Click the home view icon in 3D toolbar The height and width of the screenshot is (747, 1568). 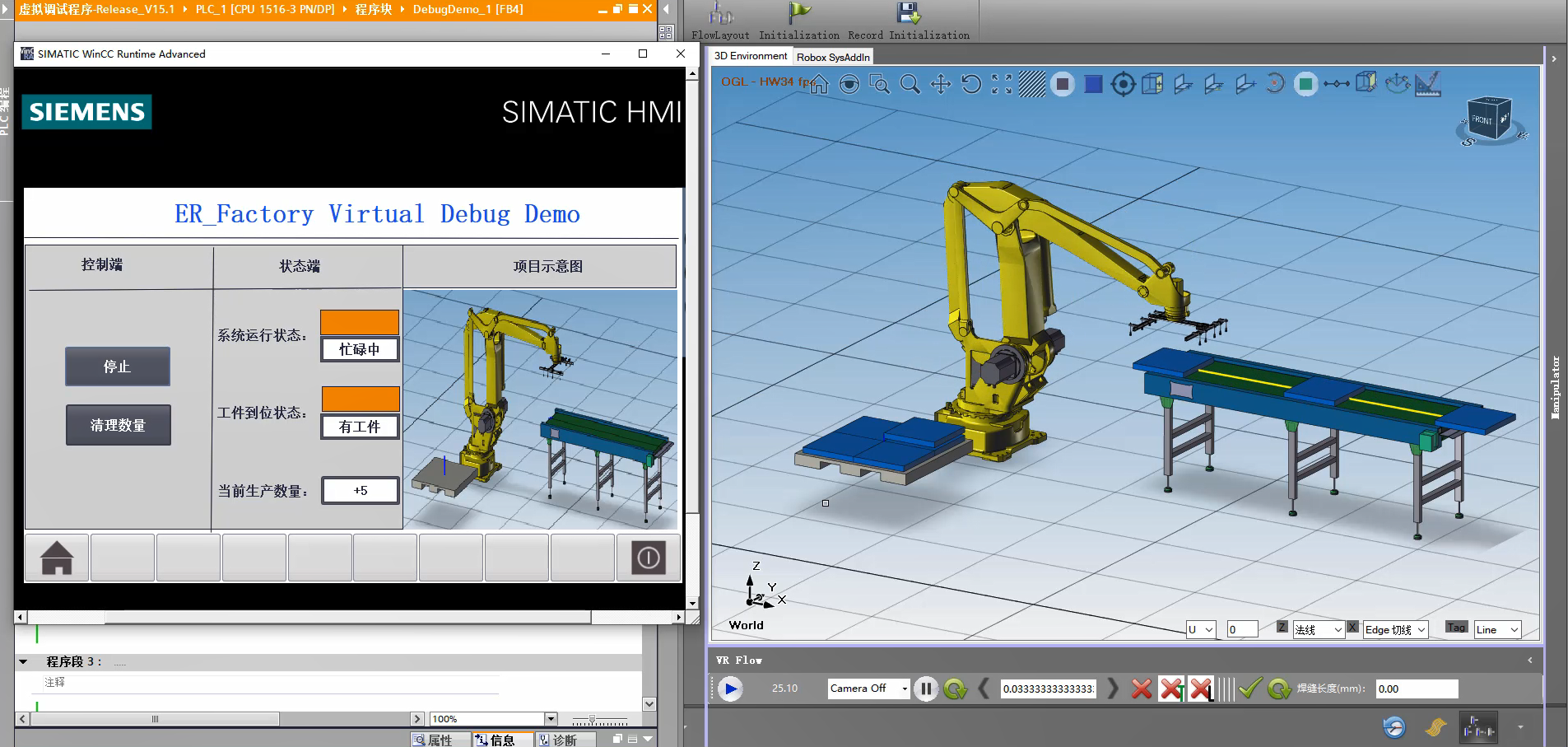(x=819, y=85)
